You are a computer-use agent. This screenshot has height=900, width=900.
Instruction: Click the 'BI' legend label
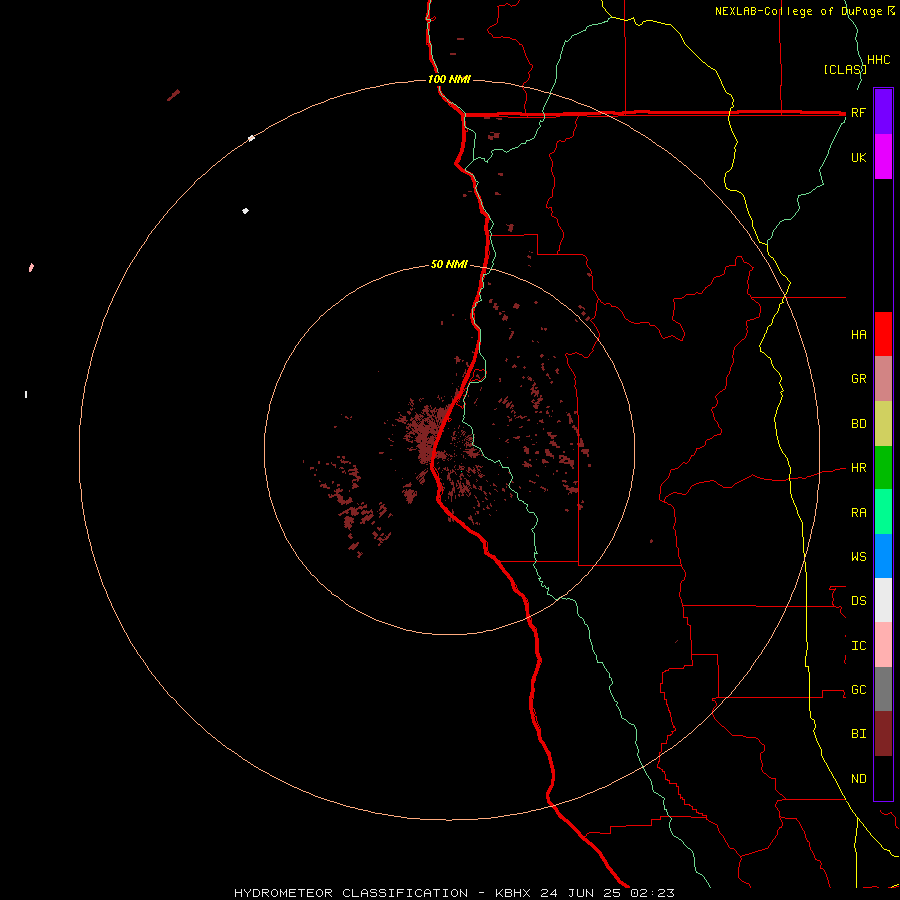pos(858,734)
